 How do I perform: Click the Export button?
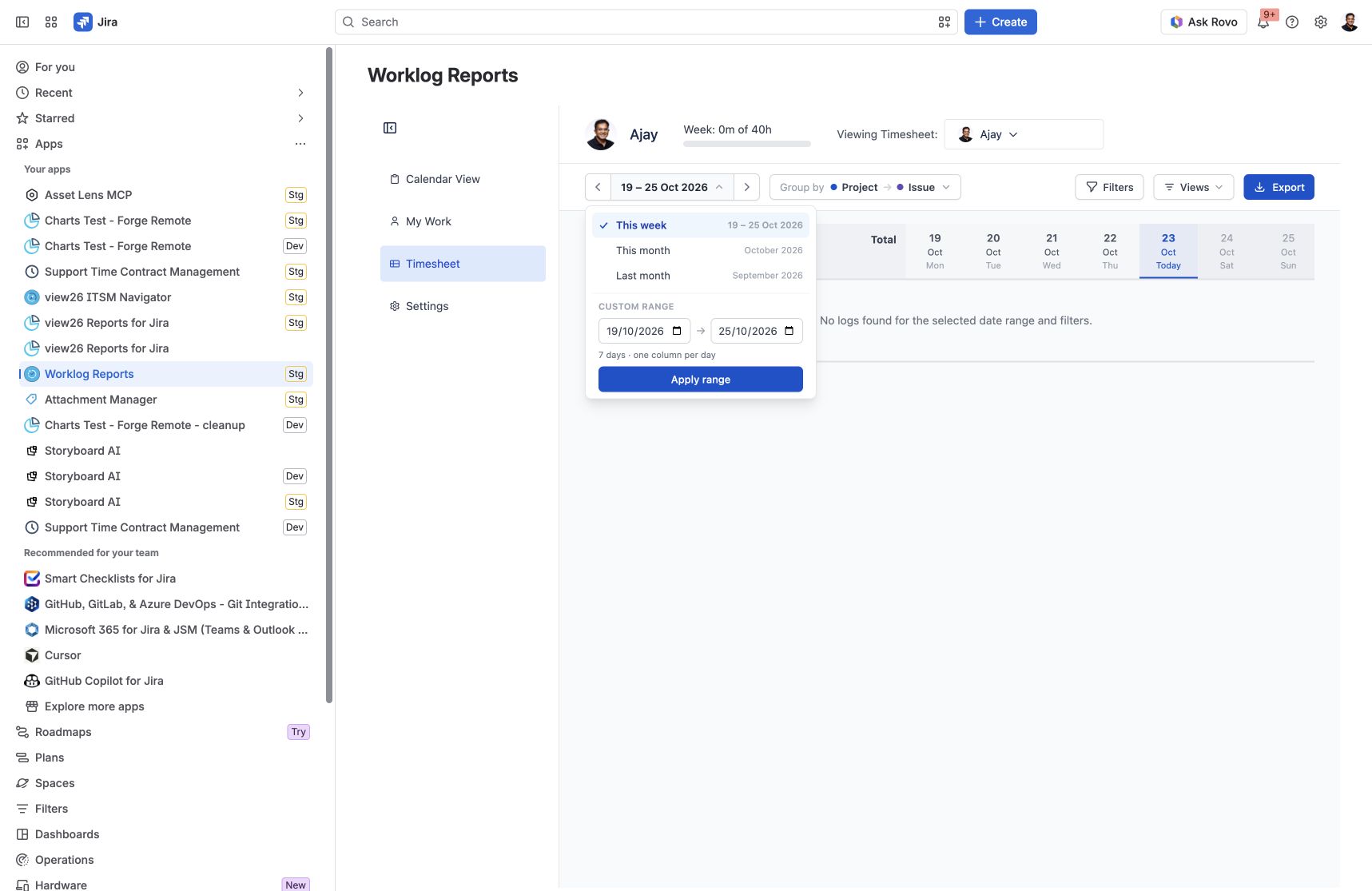coord(1279,187)
